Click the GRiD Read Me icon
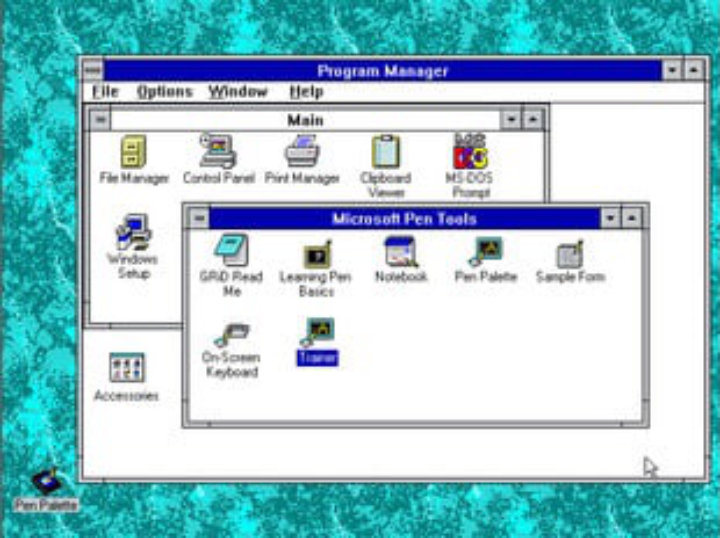This screenshot has width=720, height=538. (x=230, y=251)
